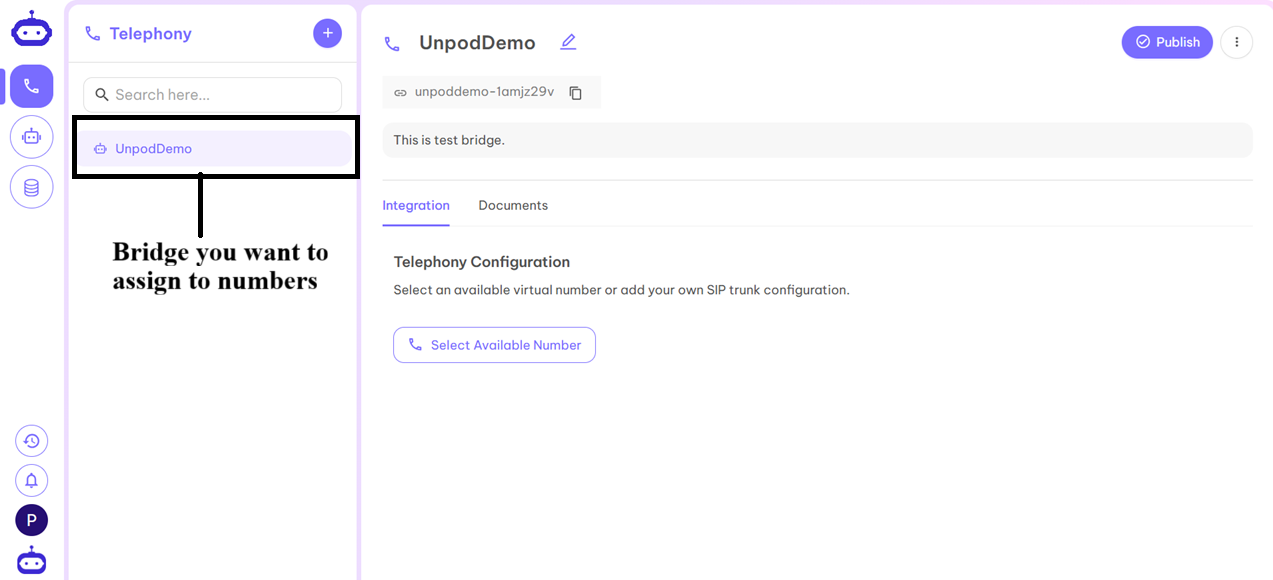The image size is (1273, 580).
Task: Switch to the Documents tab
Action: [513, 205]
